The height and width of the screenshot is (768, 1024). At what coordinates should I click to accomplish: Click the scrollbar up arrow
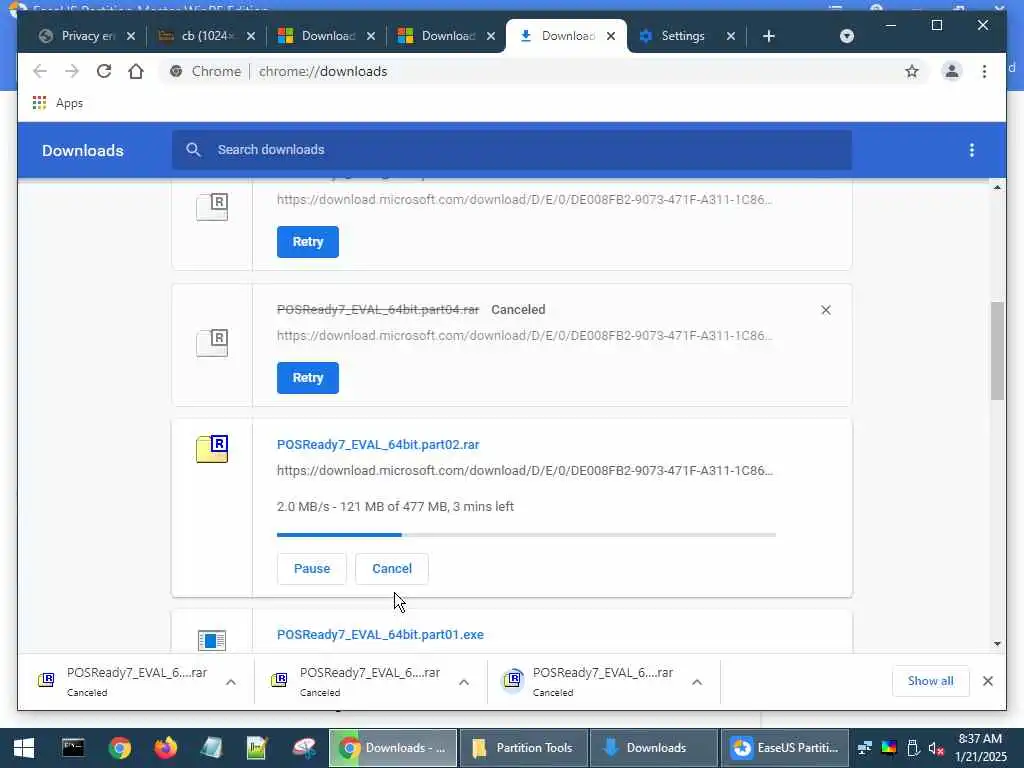click(x=997, y=187)
